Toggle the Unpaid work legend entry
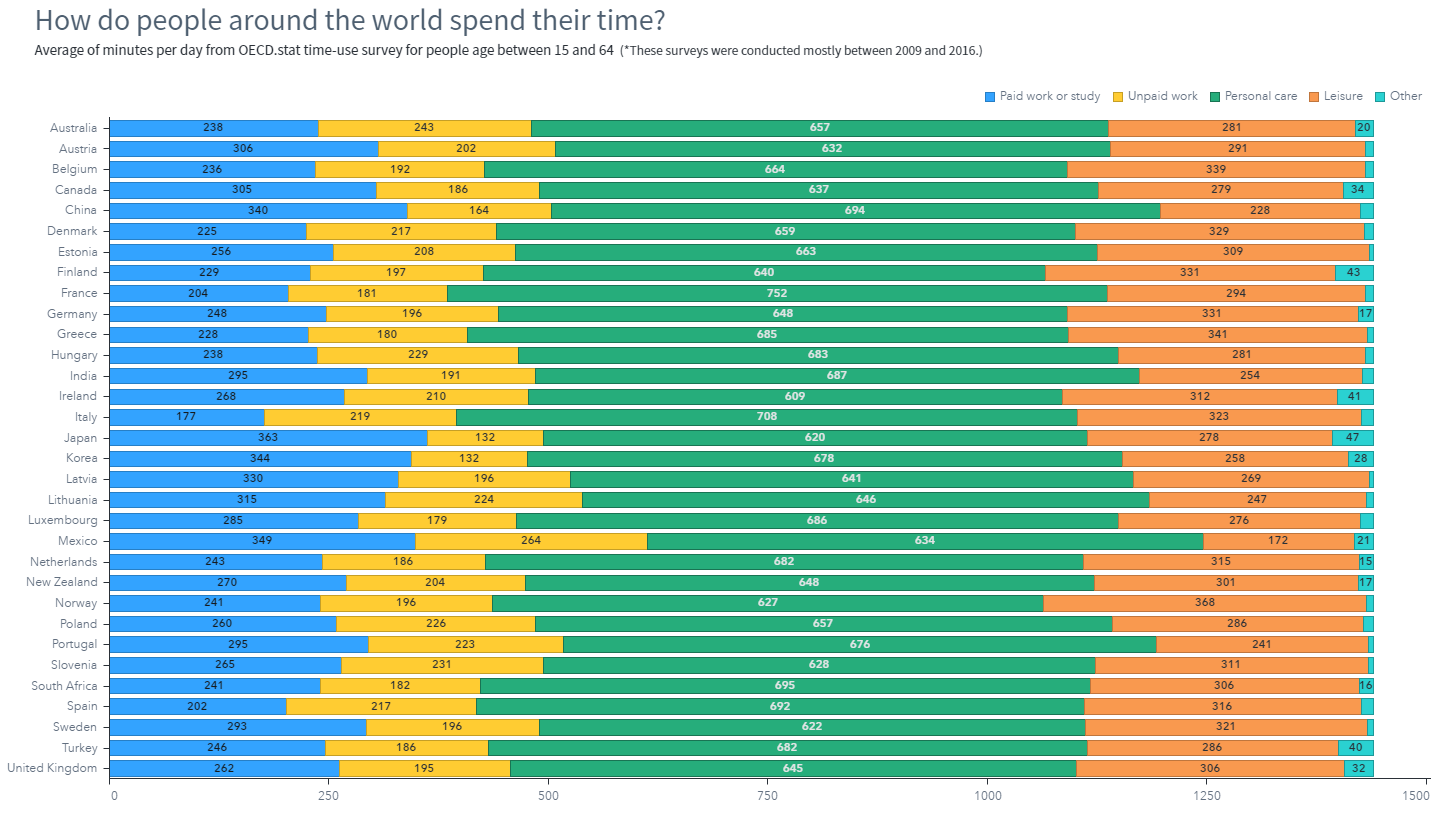Image resolution: width=1436 pixels, height=814 pixels. [x=1155, y=97]
